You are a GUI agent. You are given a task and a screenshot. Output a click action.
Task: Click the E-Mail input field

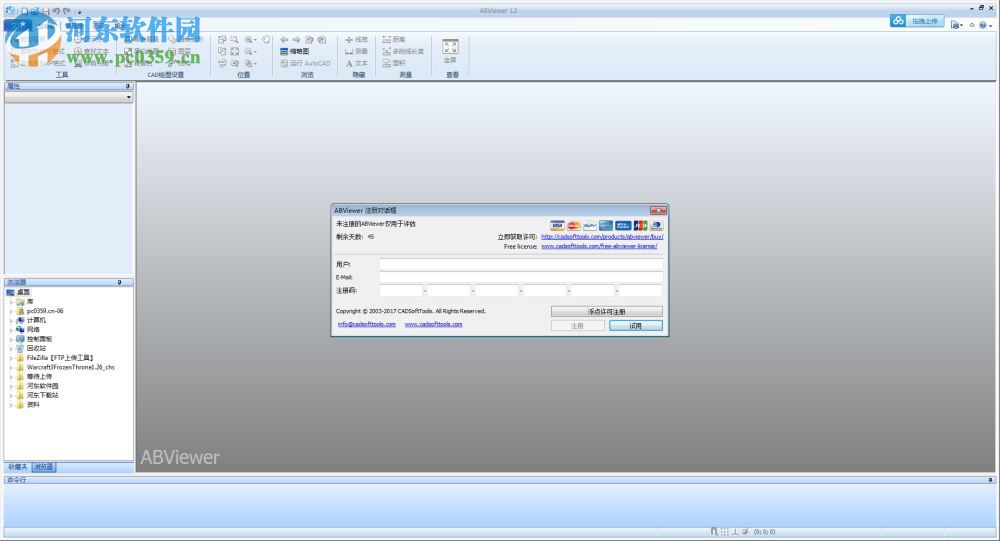(x=521, y=277)
